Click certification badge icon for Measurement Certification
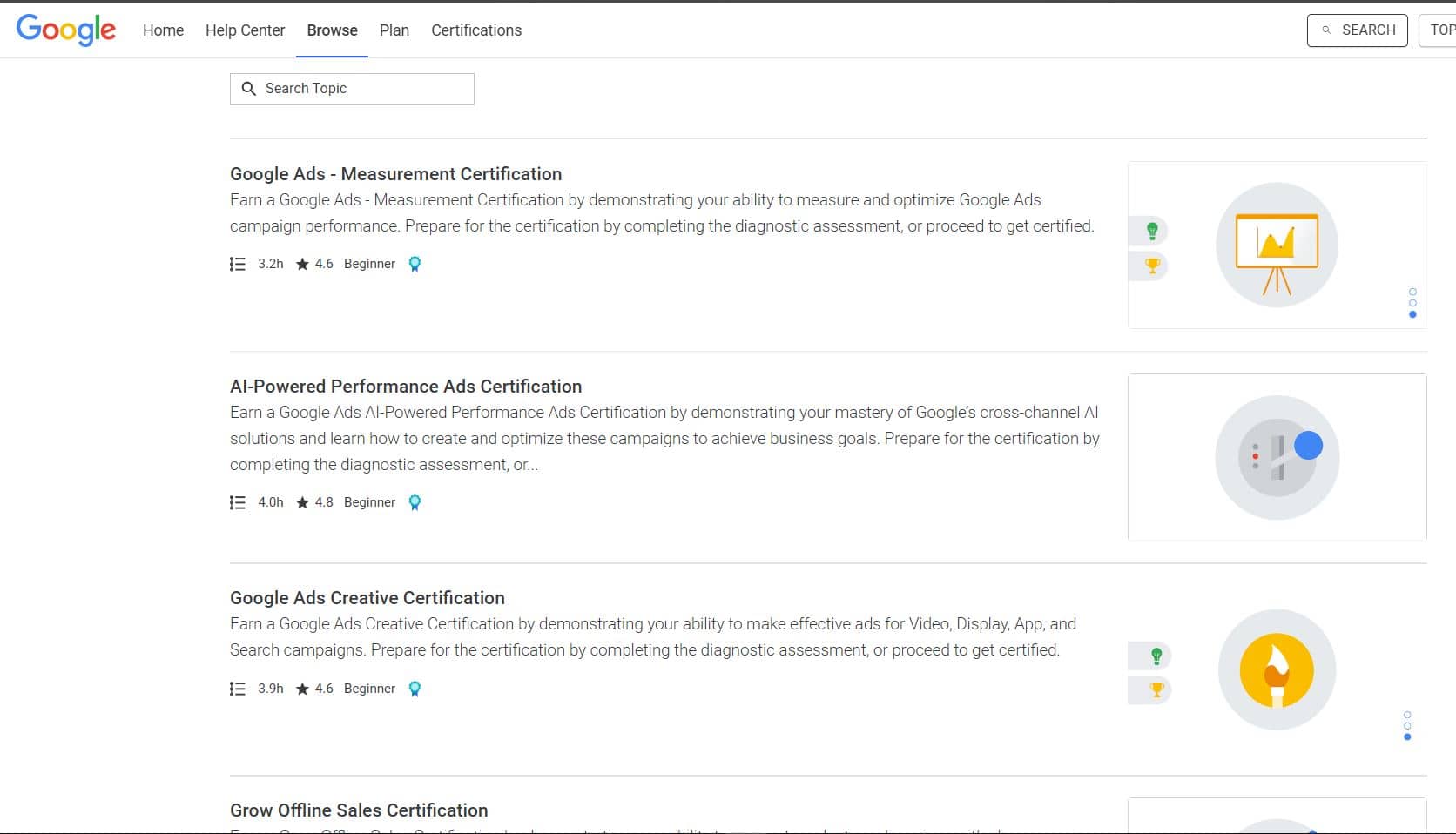 click(x=415, y=264)
